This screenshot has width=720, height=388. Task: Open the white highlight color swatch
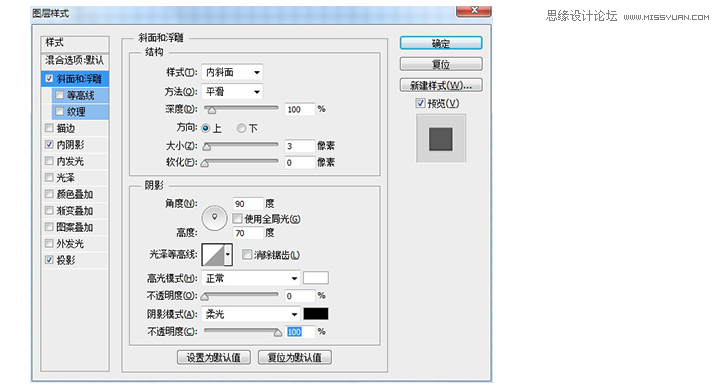316,278
